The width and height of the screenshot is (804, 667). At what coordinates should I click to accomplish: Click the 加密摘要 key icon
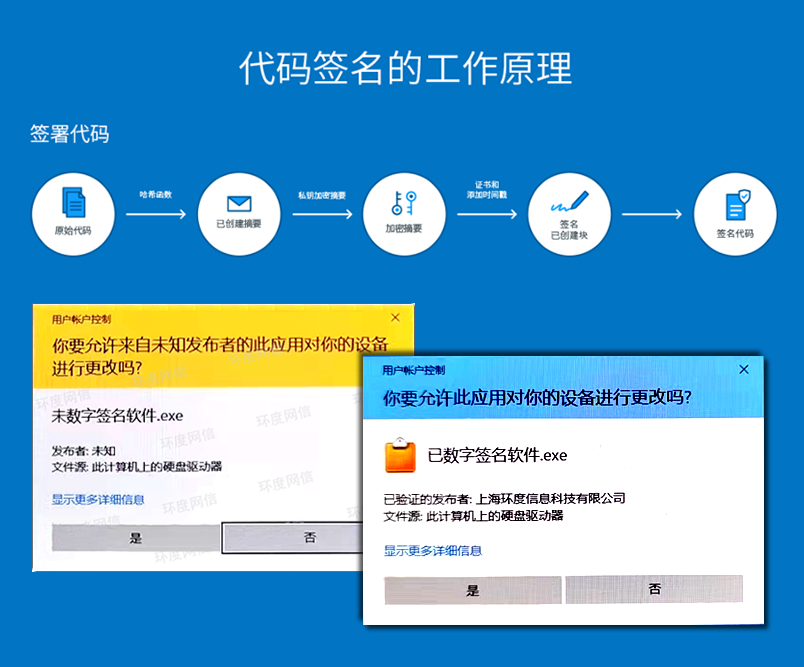[x=403, y=203]
